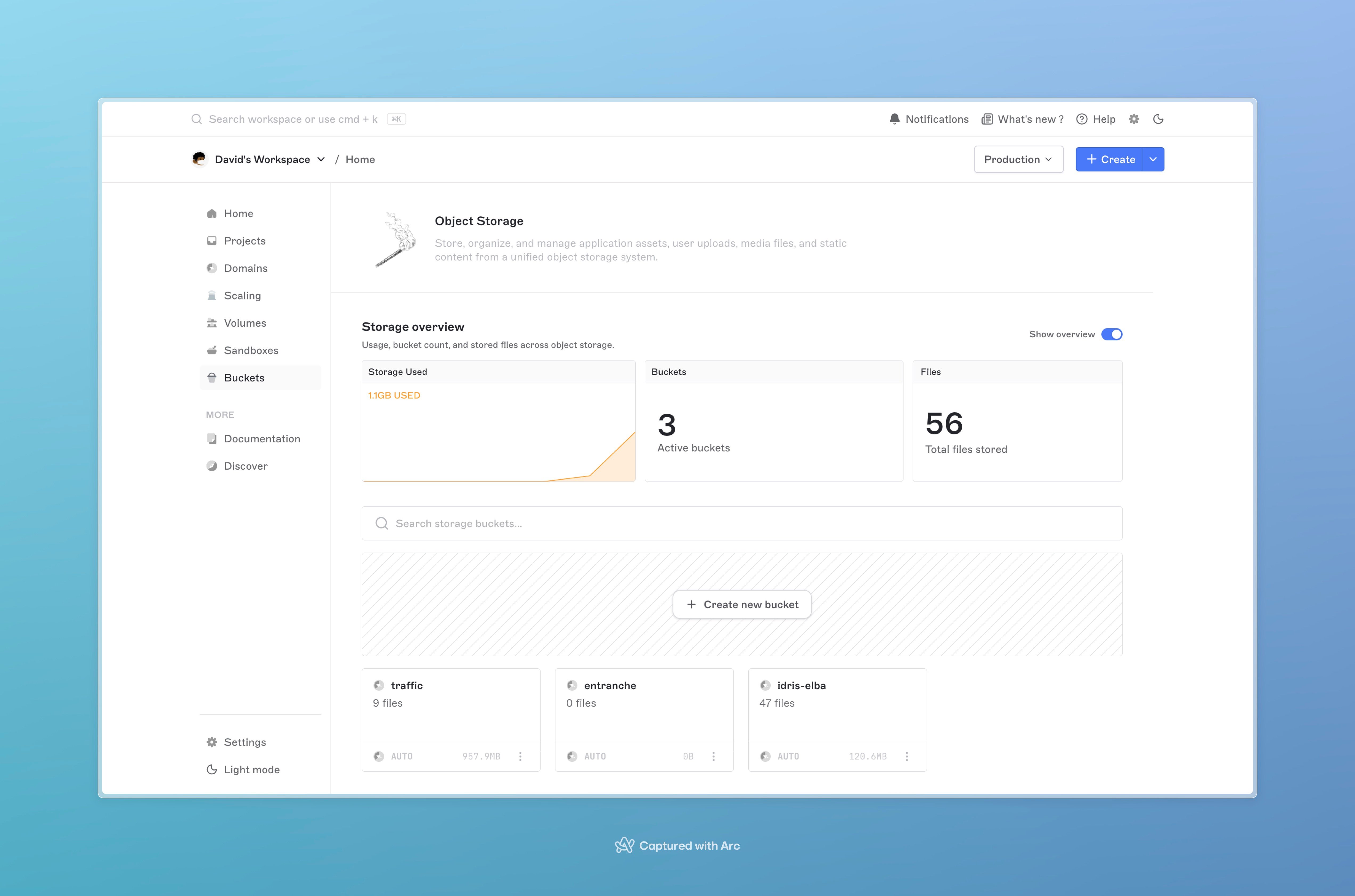
Task: Click the blue Create button
Action: click(1109, 159)
